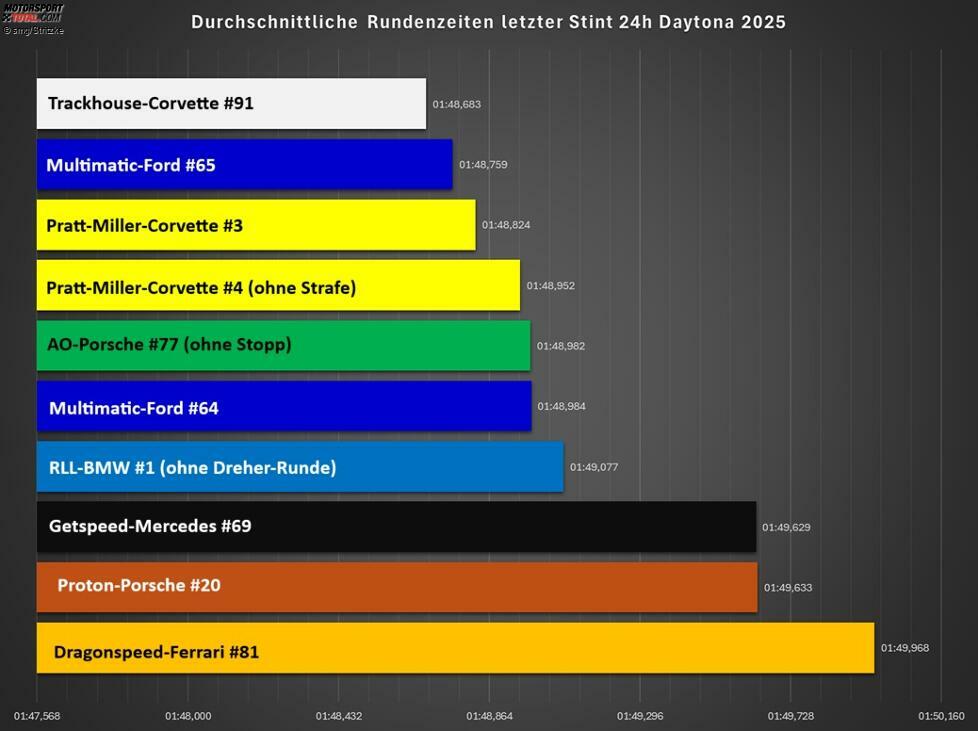This screenshot has width=978, height=731.
Task: Click the value 01:49,077
Action: click(594, 467)
